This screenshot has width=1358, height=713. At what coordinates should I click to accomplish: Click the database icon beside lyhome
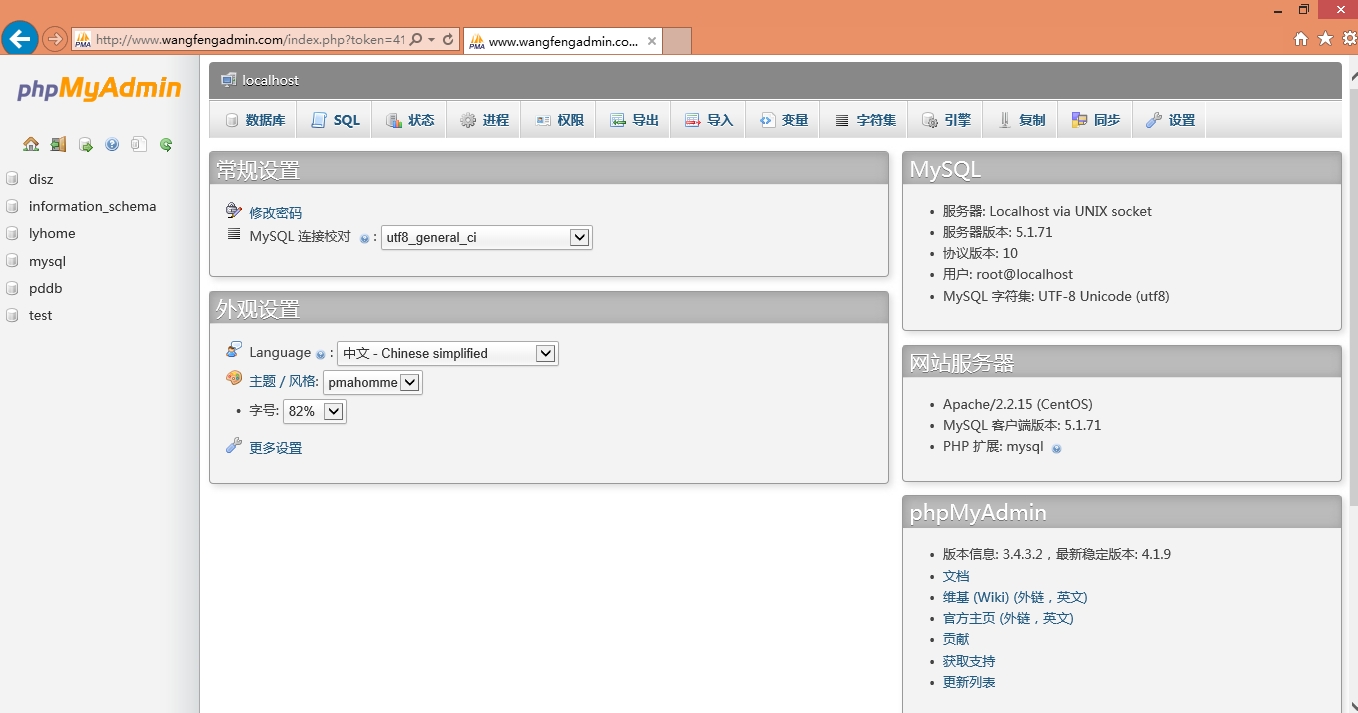tap(12, 233)
